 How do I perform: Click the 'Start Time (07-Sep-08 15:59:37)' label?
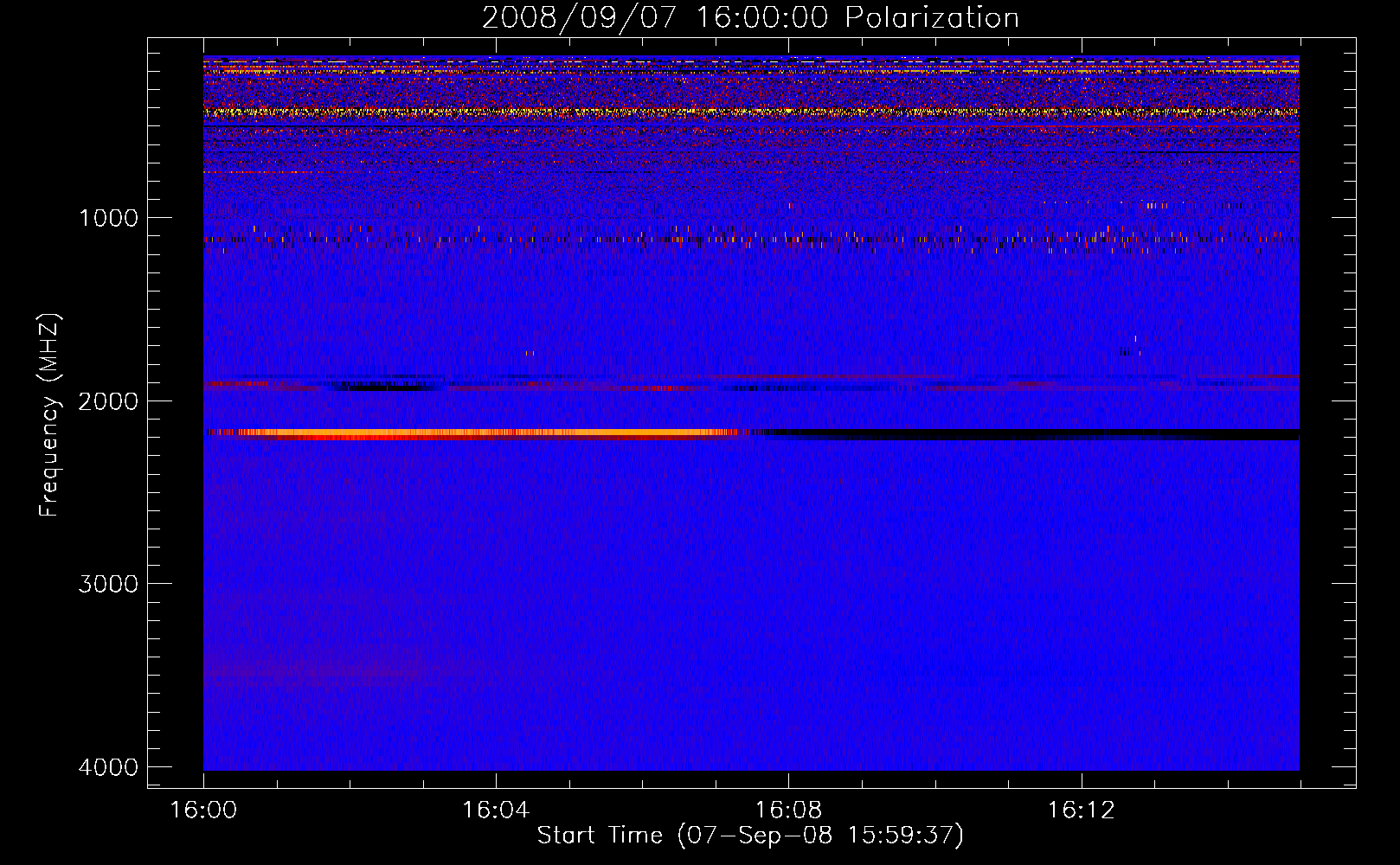[x=750, y=836]
